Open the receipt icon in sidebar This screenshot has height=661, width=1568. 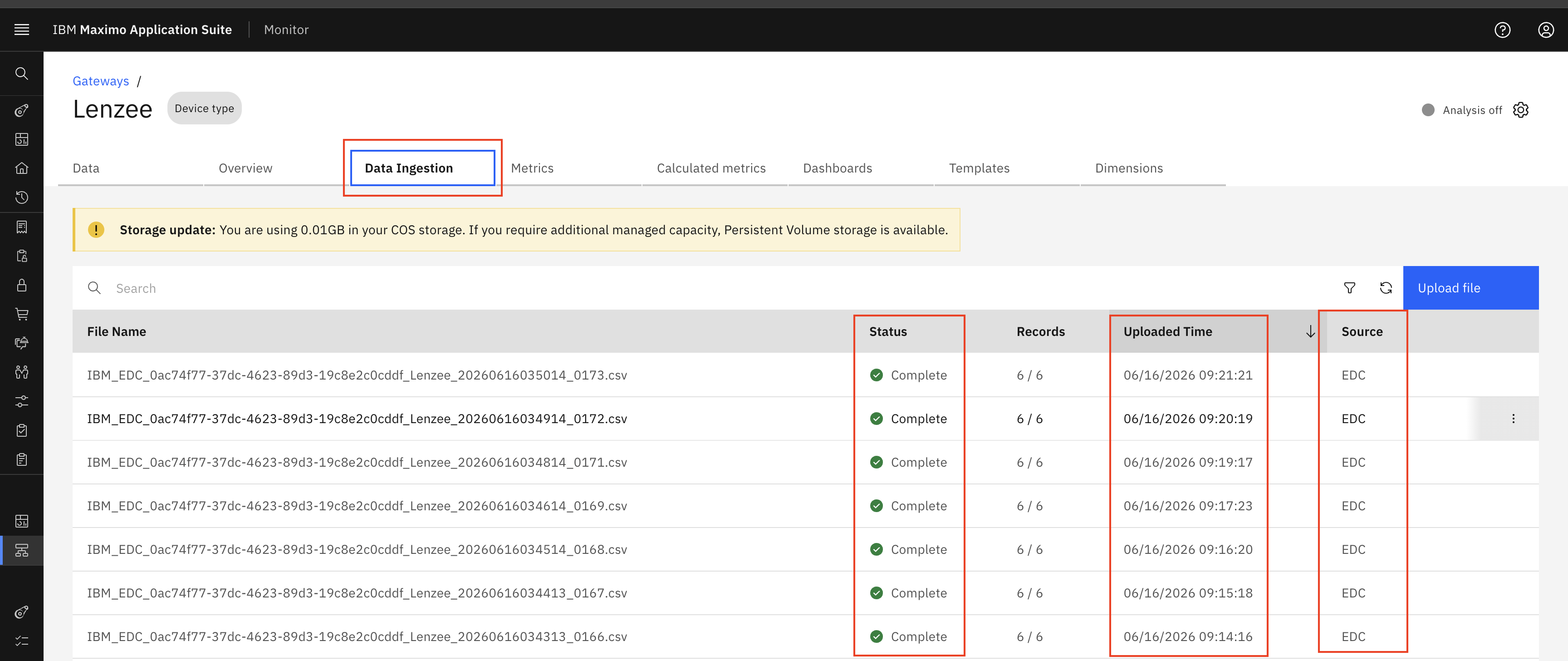[22, 227]
